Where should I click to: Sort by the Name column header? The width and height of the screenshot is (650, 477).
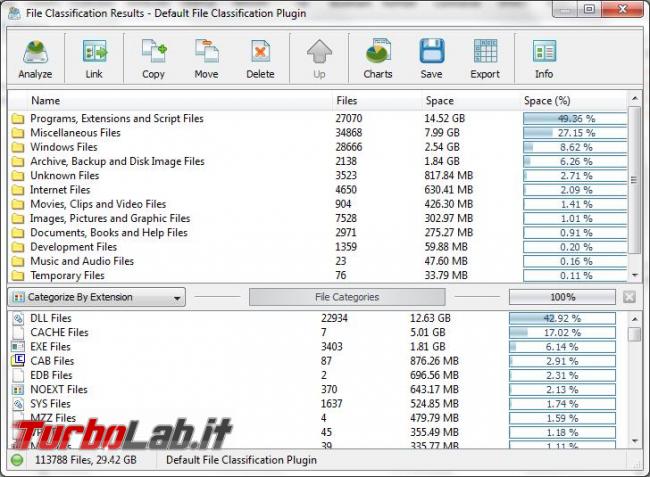tap(46, 101)
